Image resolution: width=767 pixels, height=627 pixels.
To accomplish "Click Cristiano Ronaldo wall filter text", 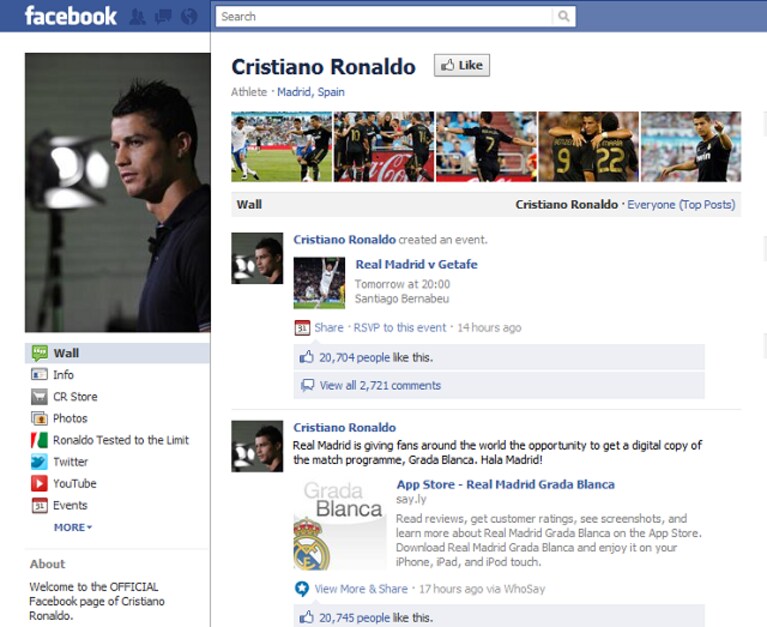I will [566, 204].
